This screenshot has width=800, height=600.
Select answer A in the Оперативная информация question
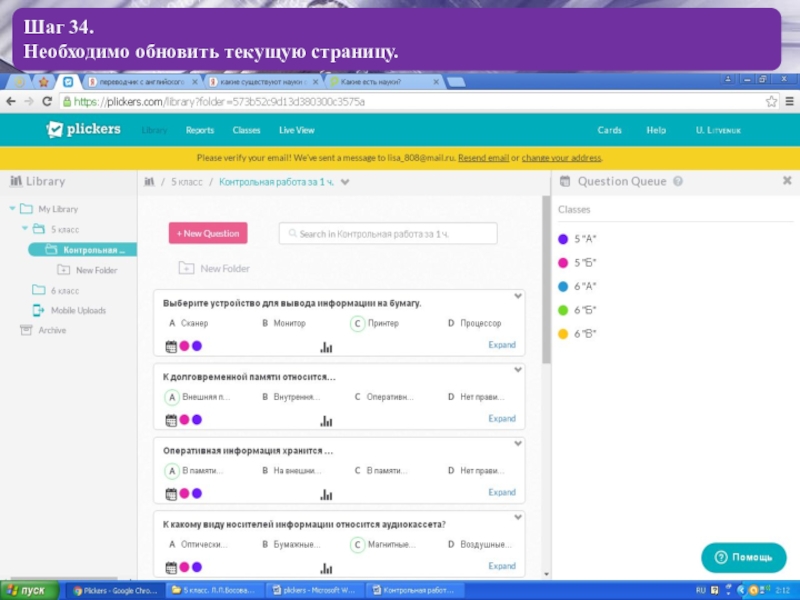[193, 470]
